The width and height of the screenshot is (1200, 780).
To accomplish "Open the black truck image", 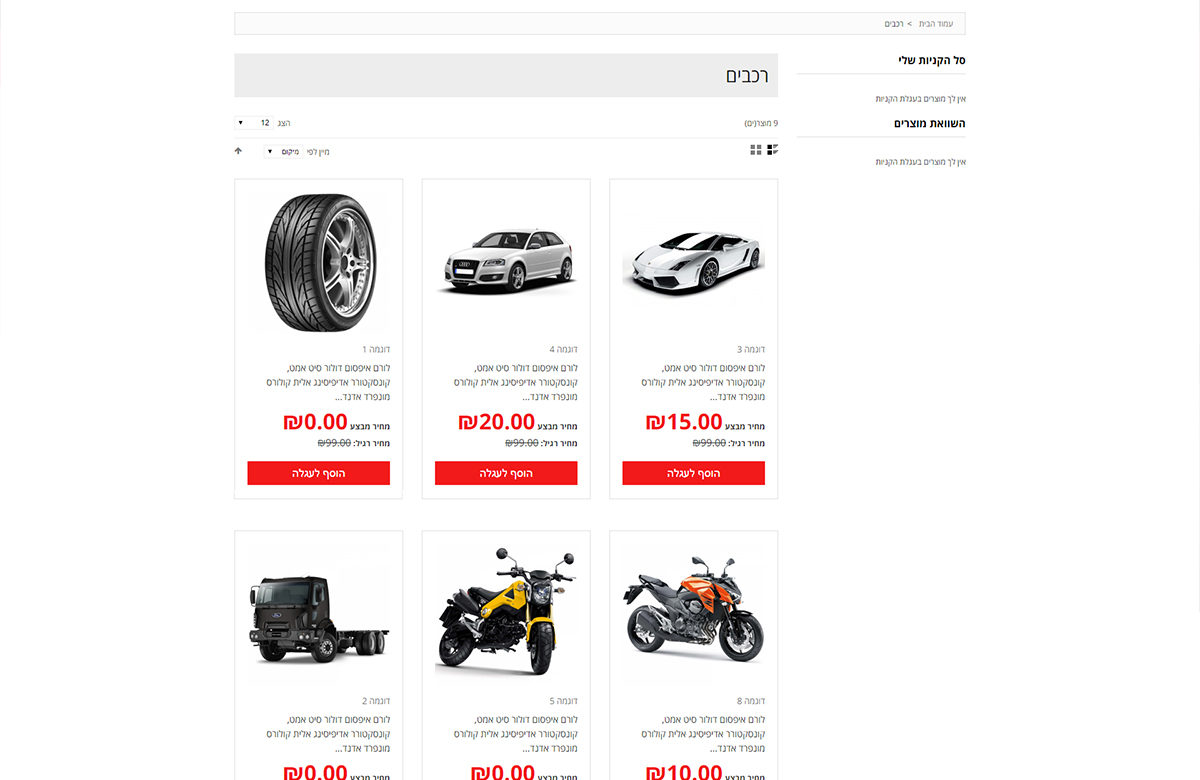I will coord(319,616).
